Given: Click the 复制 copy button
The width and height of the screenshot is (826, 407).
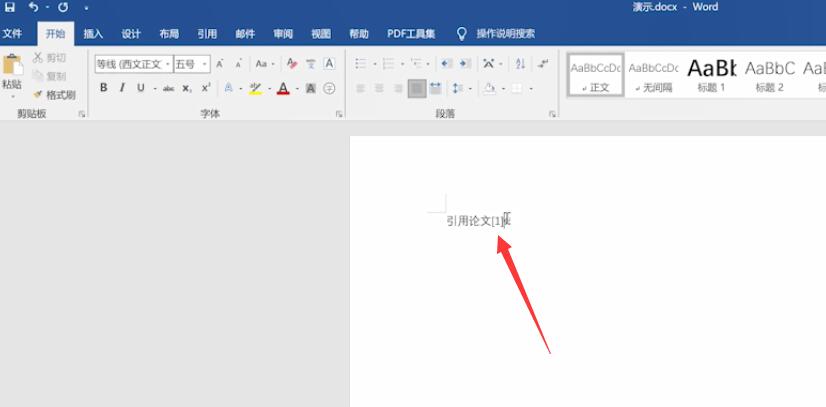Looking at the screenshot, I should (50, 76).
